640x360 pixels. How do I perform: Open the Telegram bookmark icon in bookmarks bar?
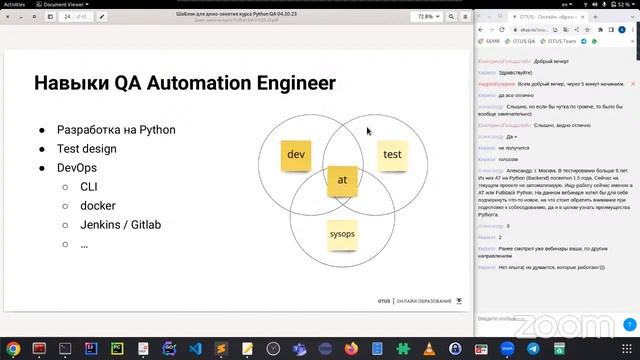click(x=584, y=41)
